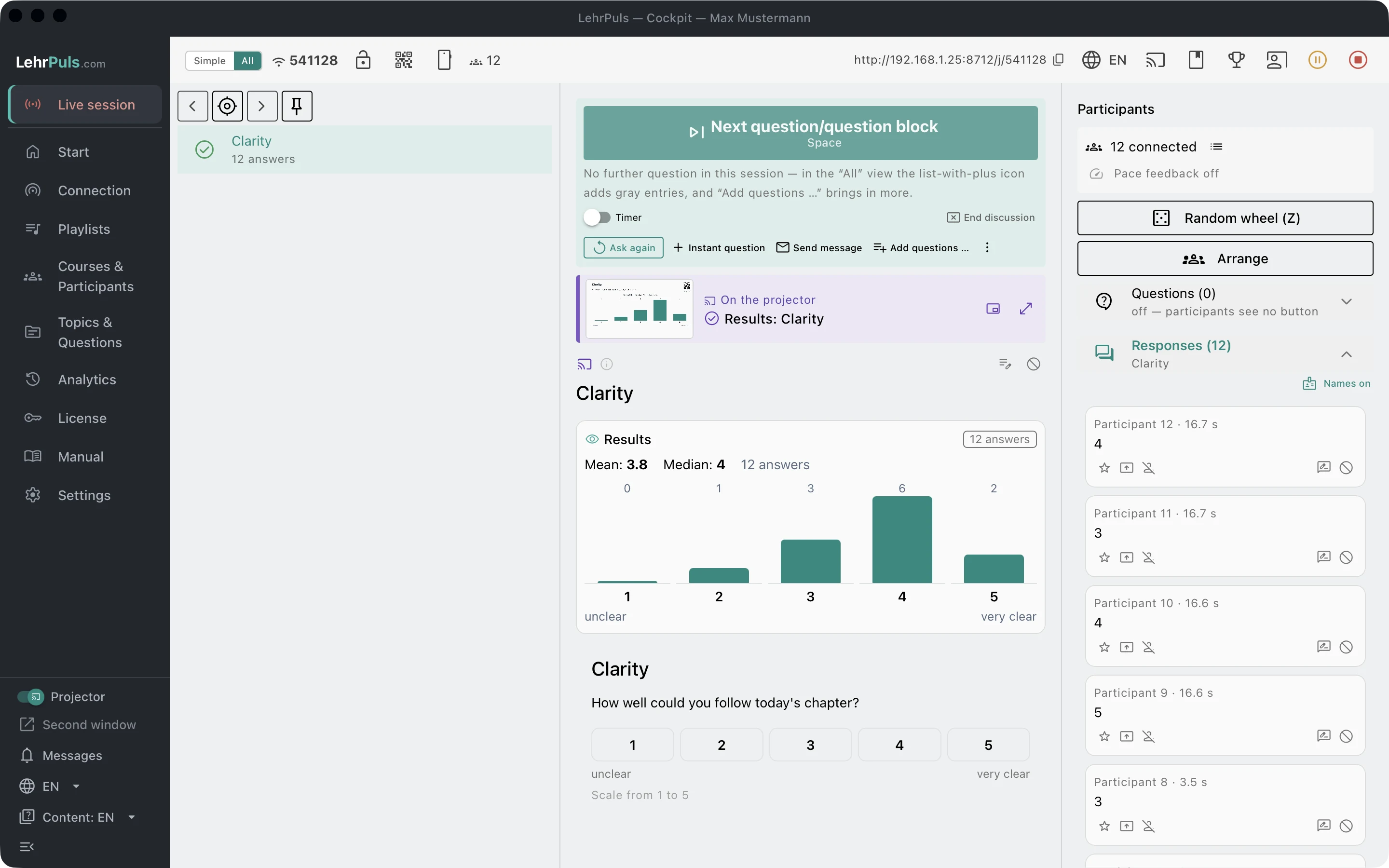Star Participant 12's response
Viewport: 1389px width, 868px height.
pyautogui.click(x=1104, y=468)
